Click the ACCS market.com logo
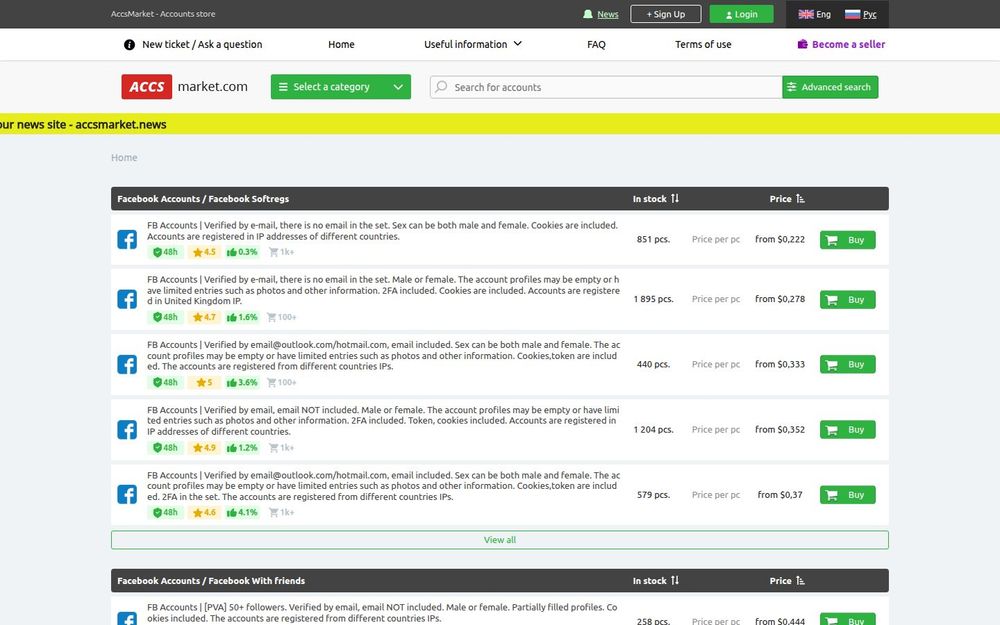This screenshot has width=1000, height=625. click(184, 87)
